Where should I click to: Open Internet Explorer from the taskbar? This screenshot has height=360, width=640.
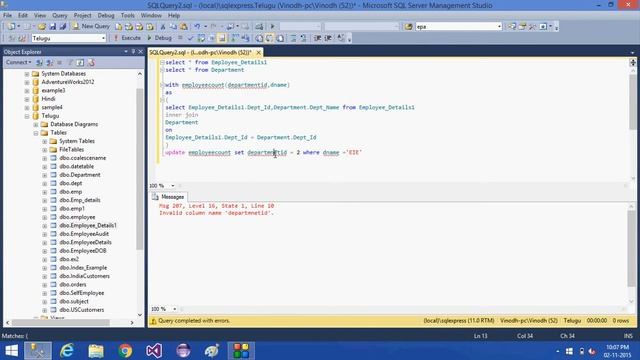pos(67,351)
